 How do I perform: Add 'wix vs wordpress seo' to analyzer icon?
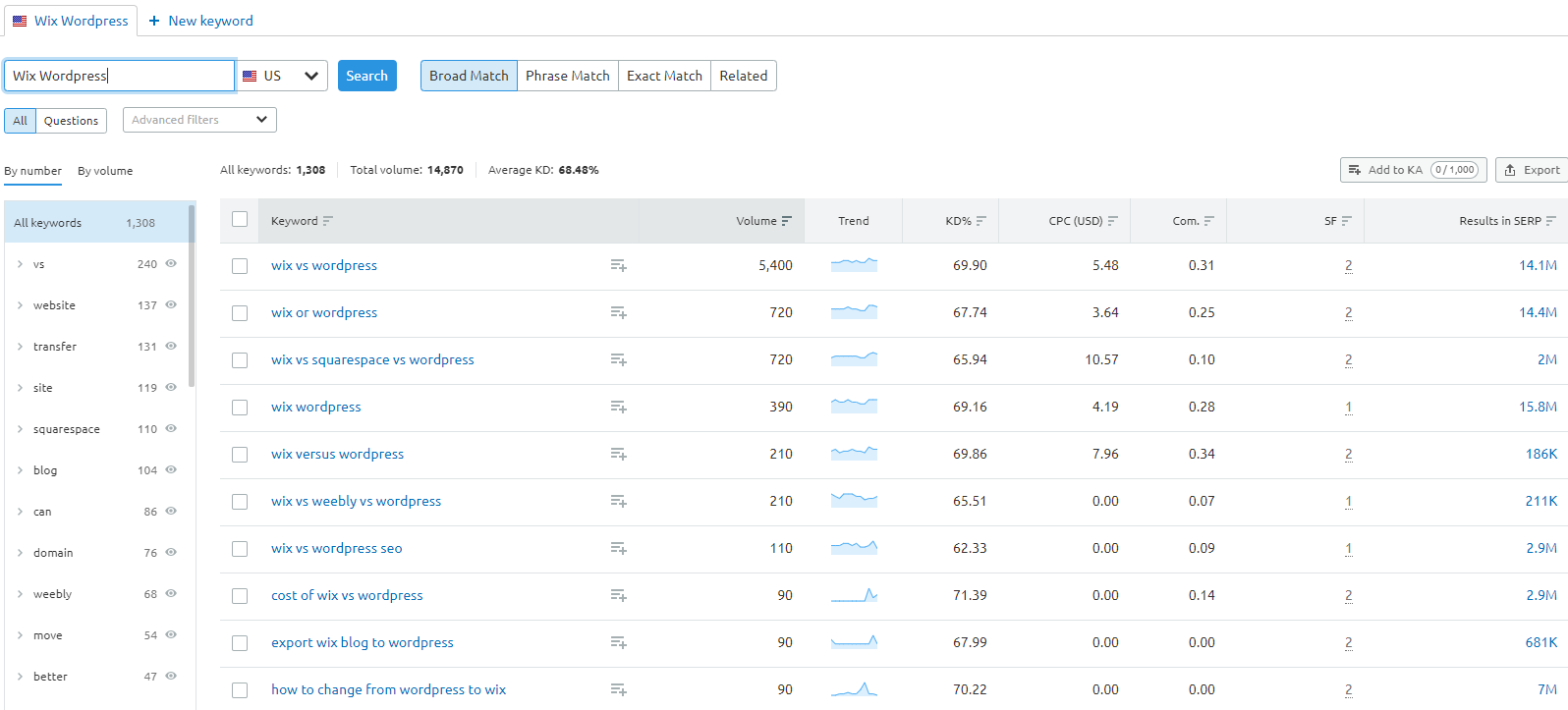618,548
